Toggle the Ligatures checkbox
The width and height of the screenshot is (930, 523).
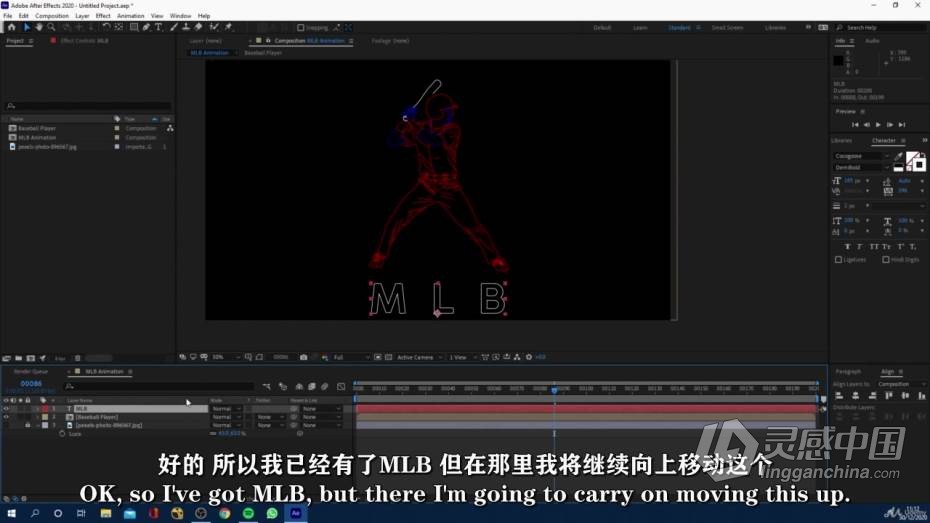pos(839,260)
